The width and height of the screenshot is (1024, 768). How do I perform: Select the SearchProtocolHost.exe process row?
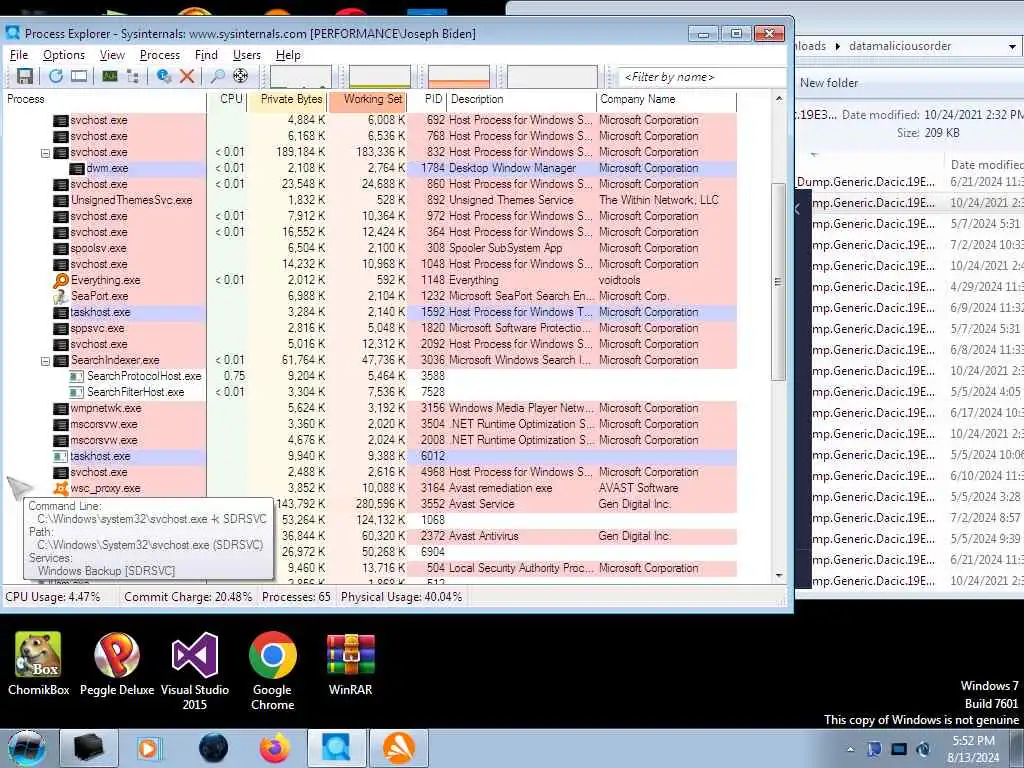(x=370, y=376)
